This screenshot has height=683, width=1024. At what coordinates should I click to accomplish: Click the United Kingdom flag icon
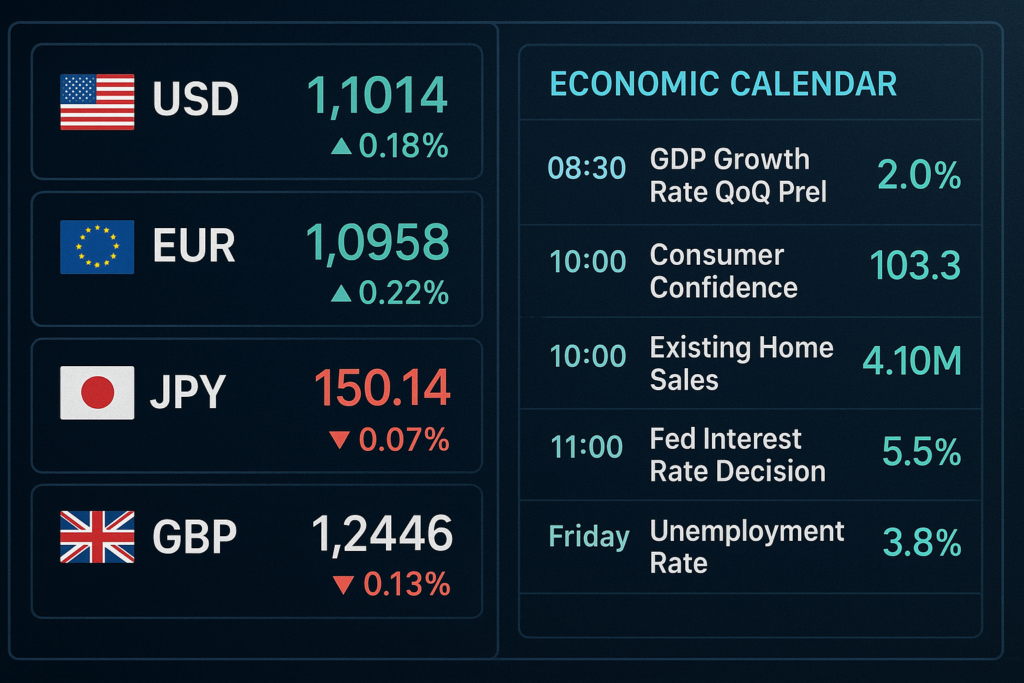97,537
